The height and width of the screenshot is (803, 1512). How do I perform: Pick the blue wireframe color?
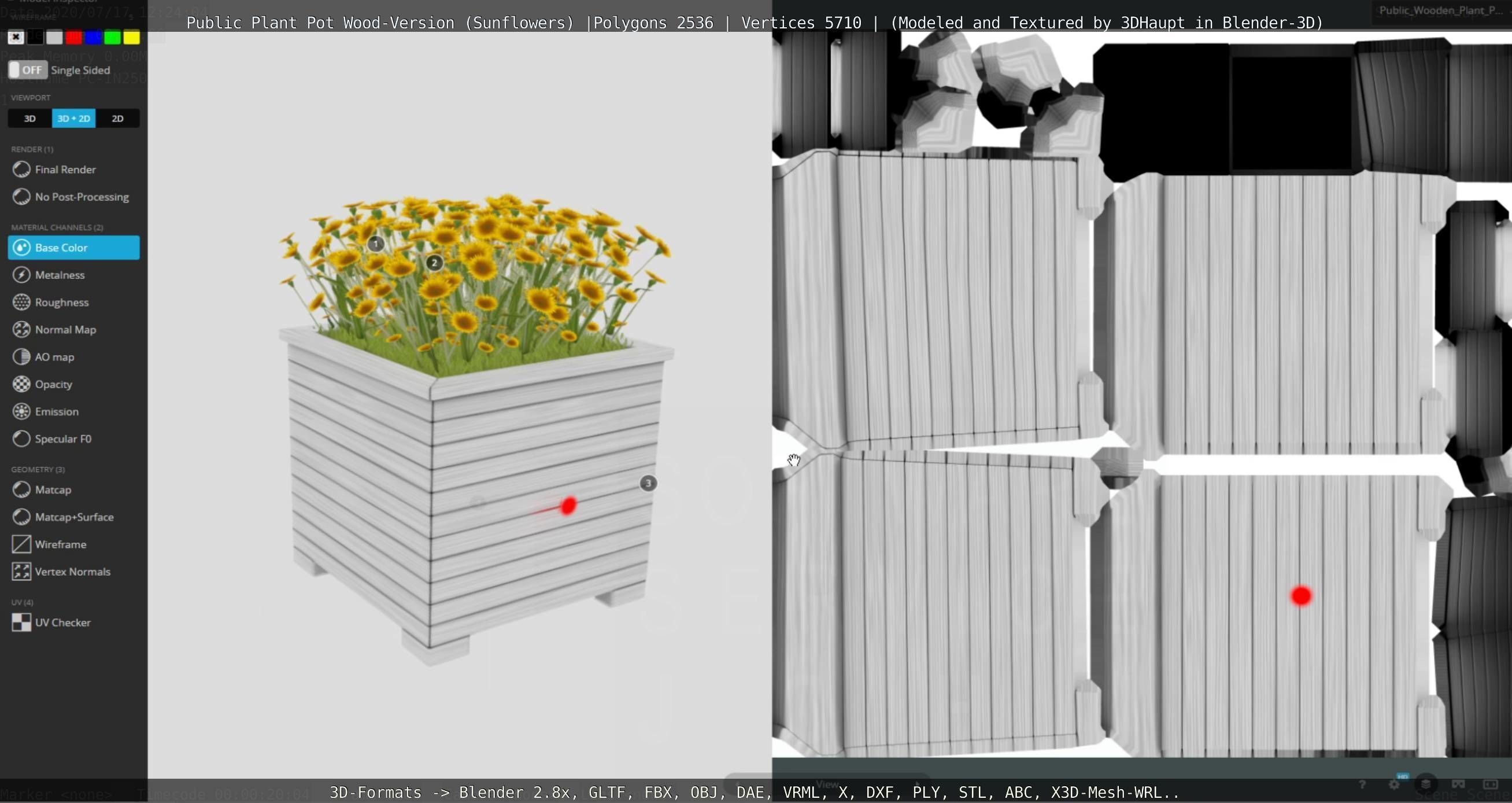(93, 38)
